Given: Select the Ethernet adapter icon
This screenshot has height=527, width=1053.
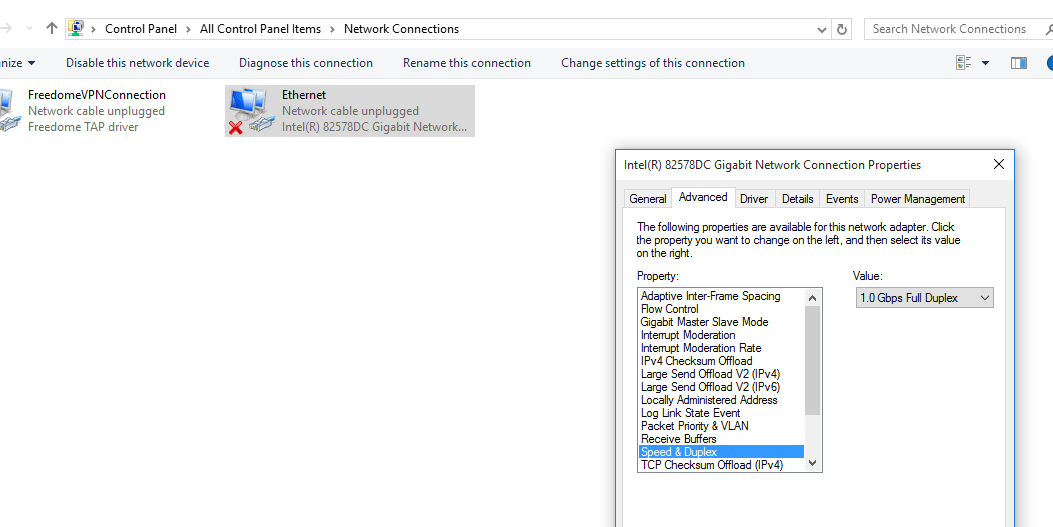Looking at the screenshot, I should click(252, 111).
